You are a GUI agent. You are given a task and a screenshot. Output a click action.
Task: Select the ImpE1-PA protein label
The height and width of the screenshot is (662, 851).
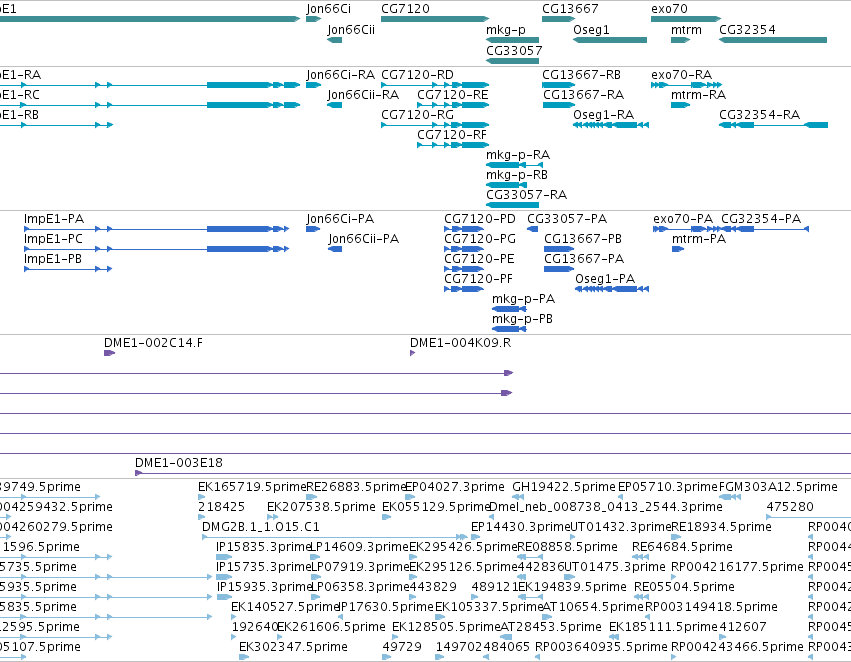pyautogui.click(x=54, y=219)
